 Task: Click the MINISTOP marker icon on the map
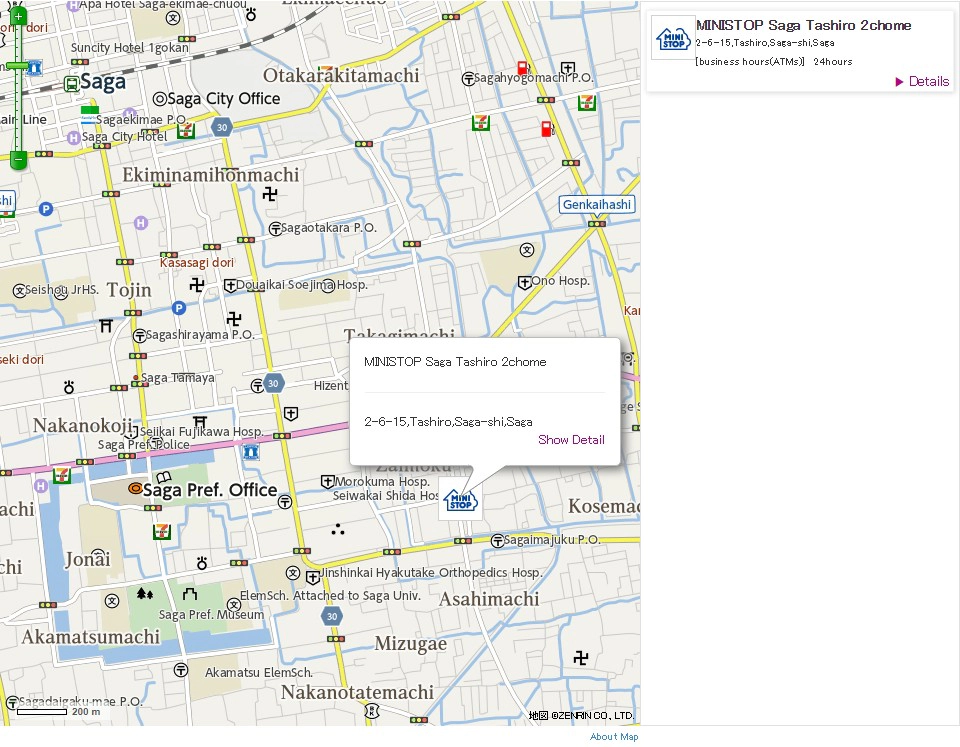tap(460, 500)
